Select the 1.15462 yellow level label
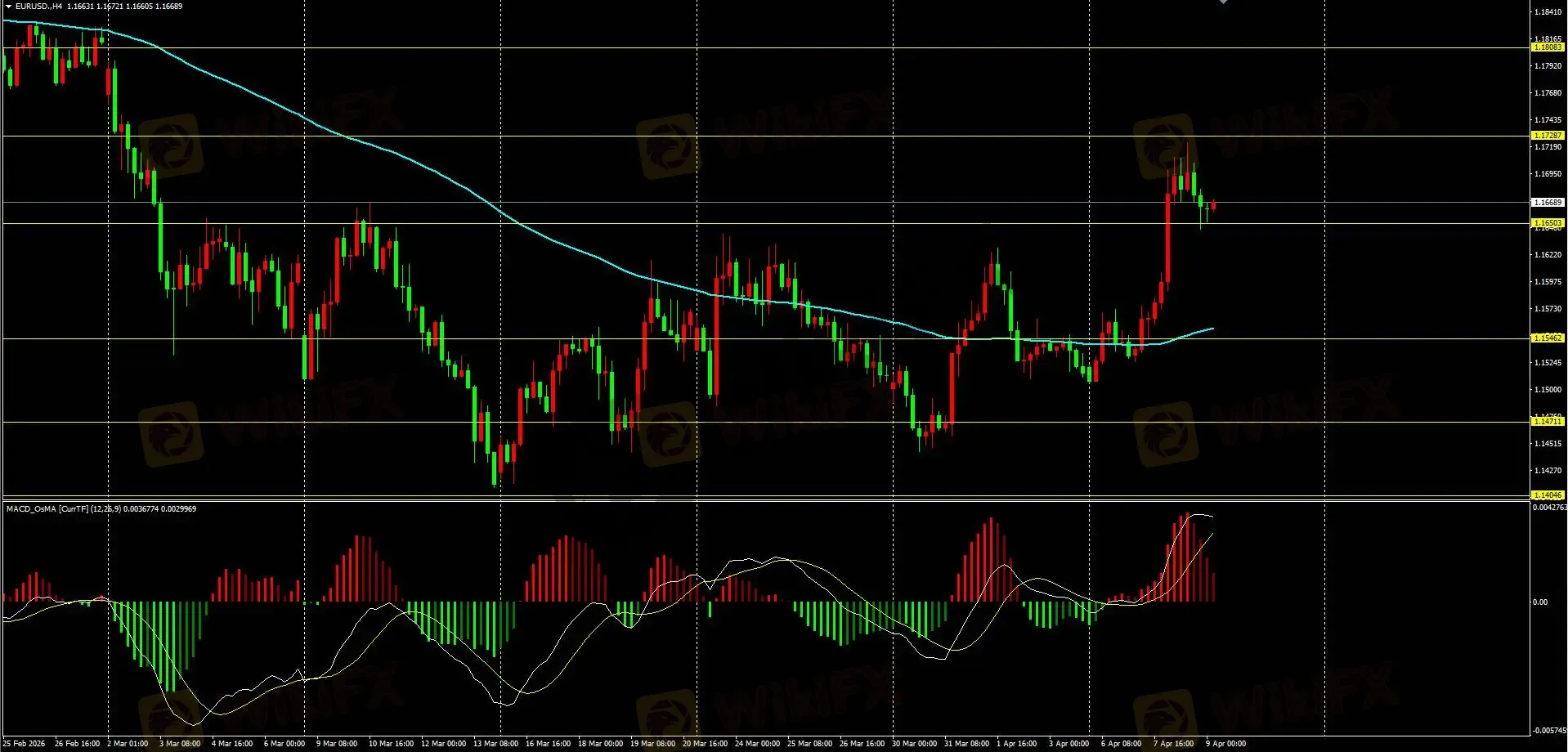The image size is (1568, 752). 1548,338
